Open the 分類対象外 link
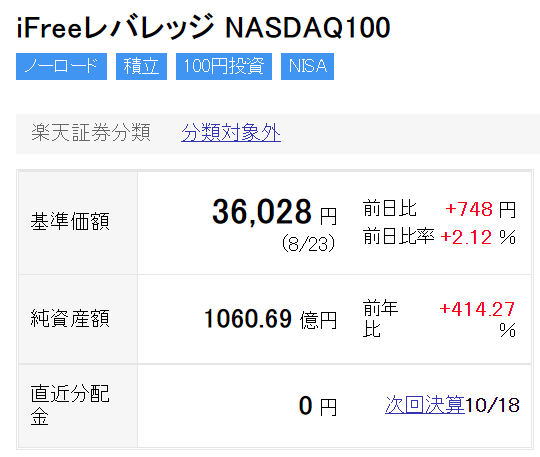Viewport: 540px width, 457px height. coord(231,133)
